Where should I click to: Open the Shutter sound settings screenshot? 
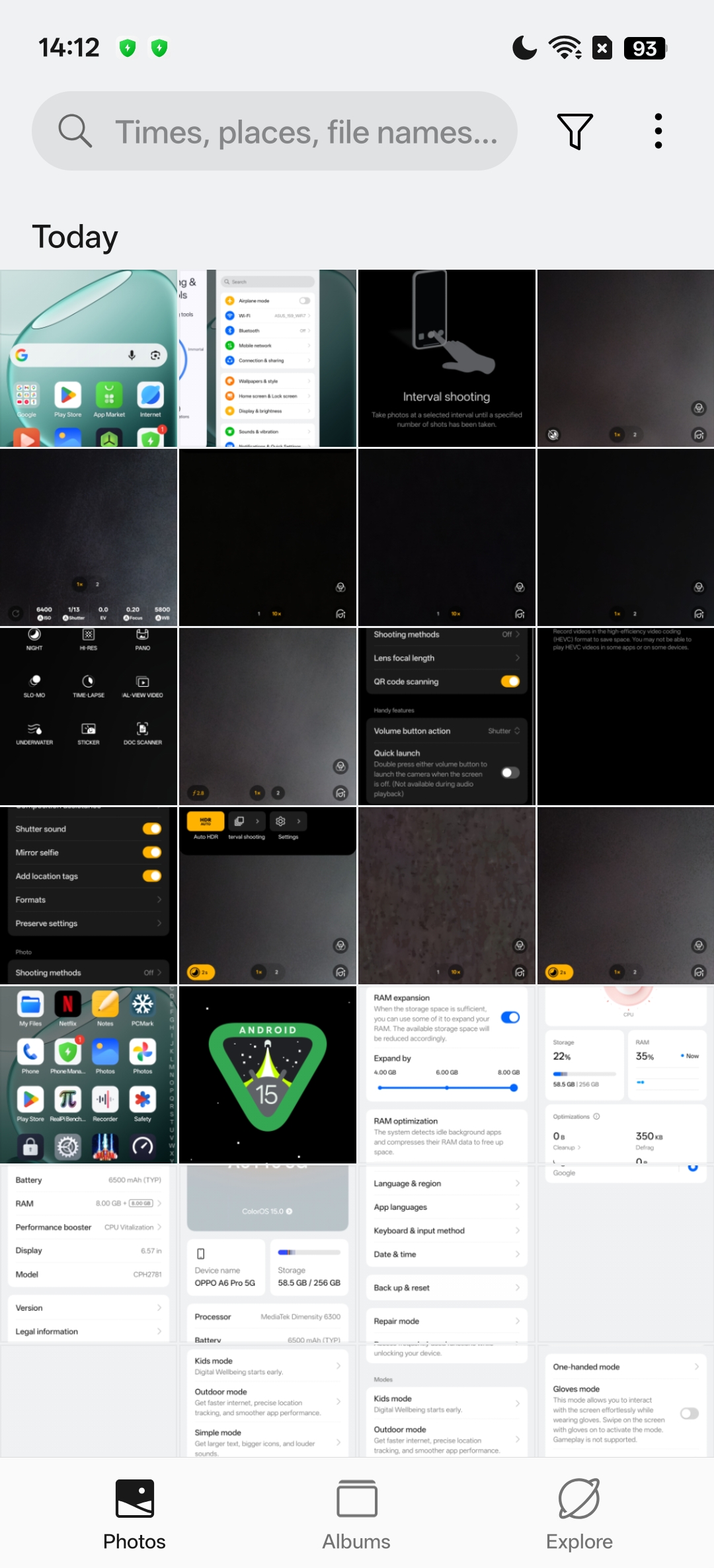pyautogui.click(x=89, y=895)
